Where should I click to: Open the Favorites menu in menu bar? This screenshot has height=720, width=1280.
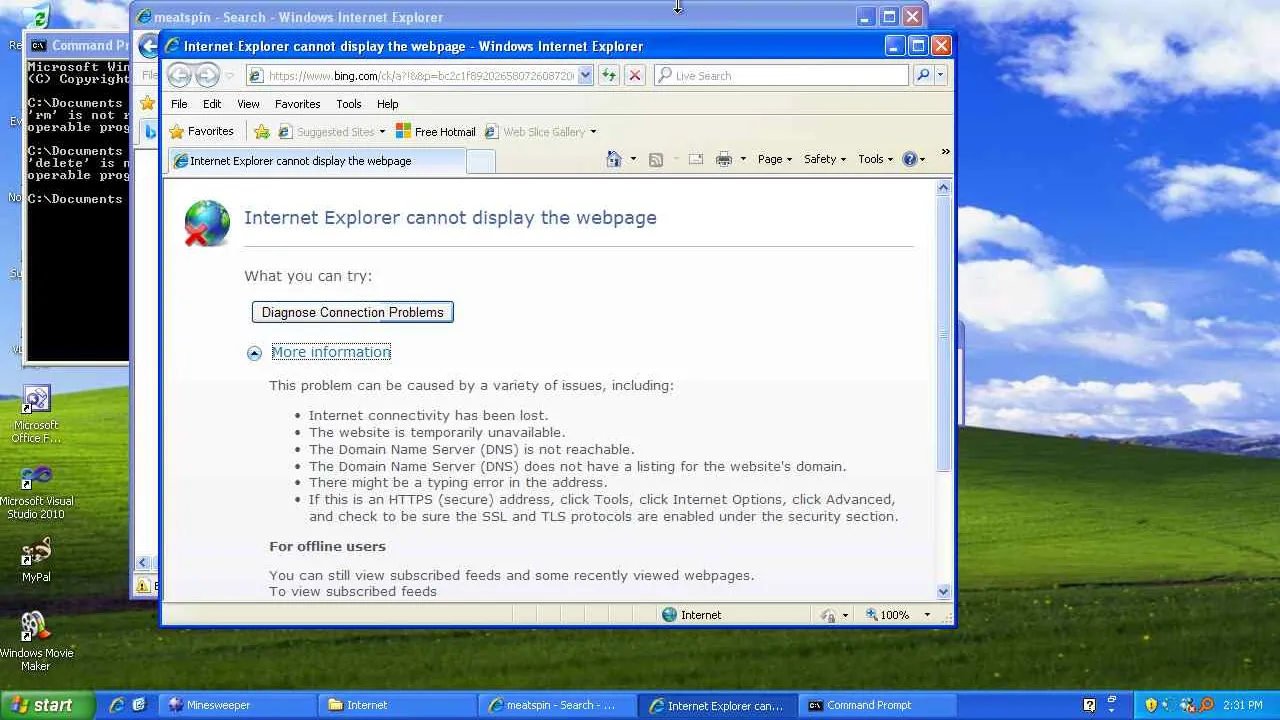coord(298,104)
